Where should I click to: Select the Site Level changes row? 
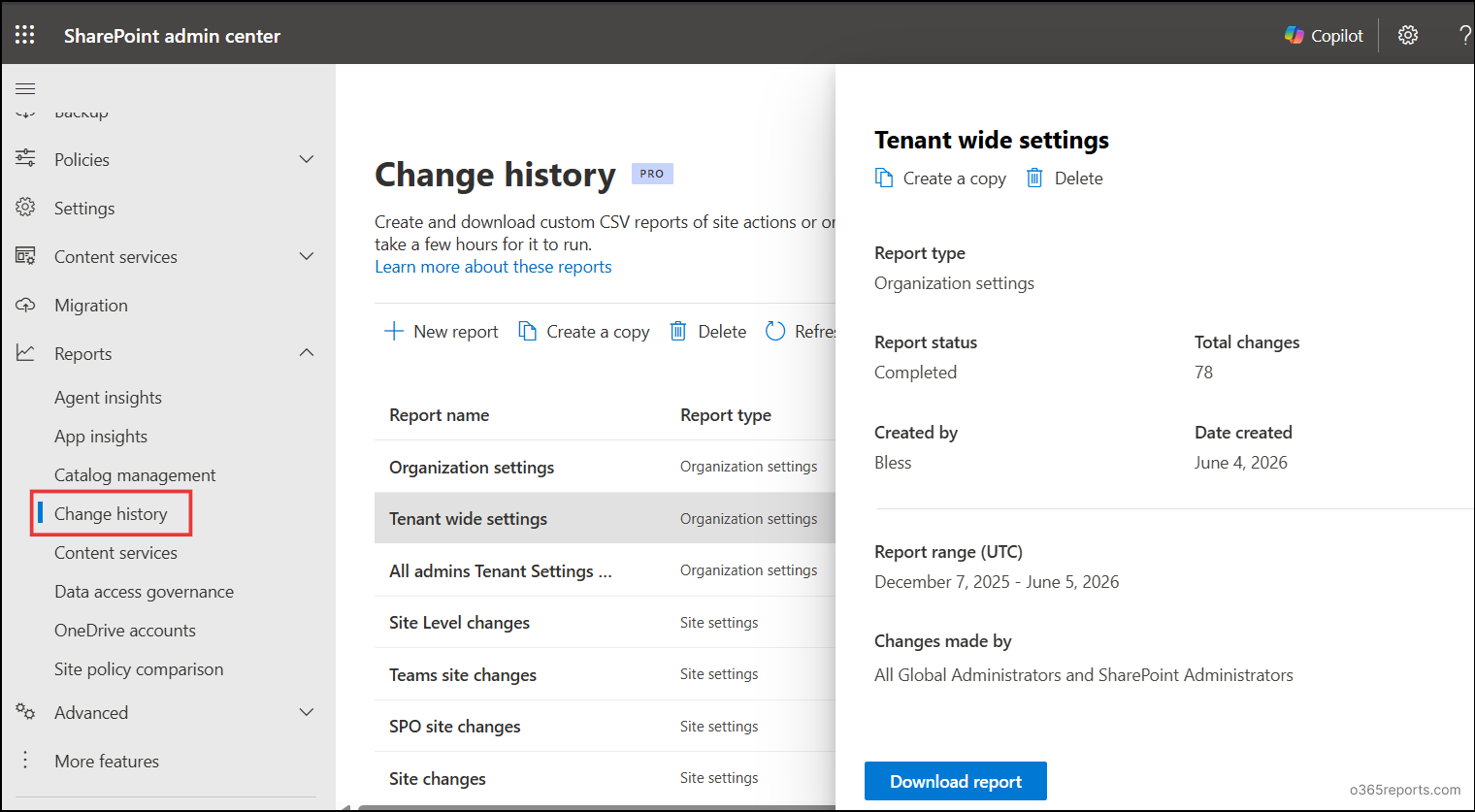click(605, 622)
